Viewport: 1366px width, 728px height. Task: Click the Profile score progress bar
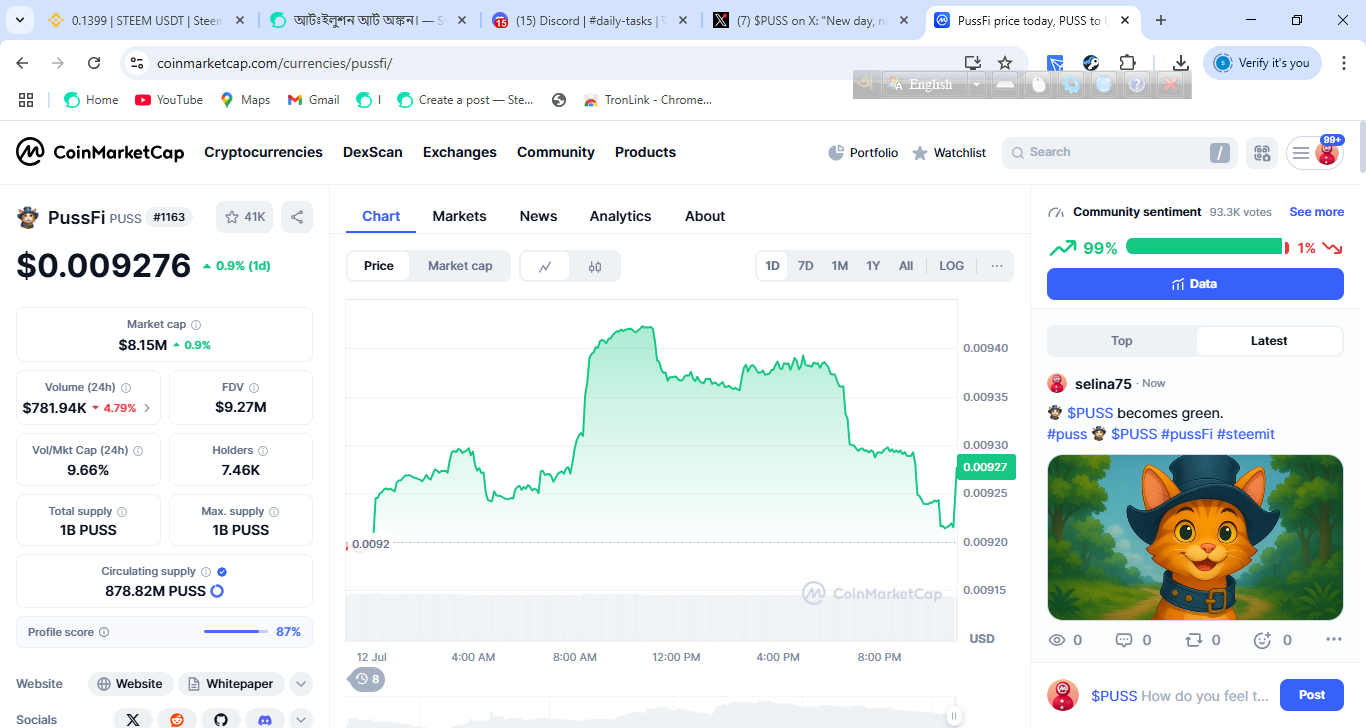[236, 632]
